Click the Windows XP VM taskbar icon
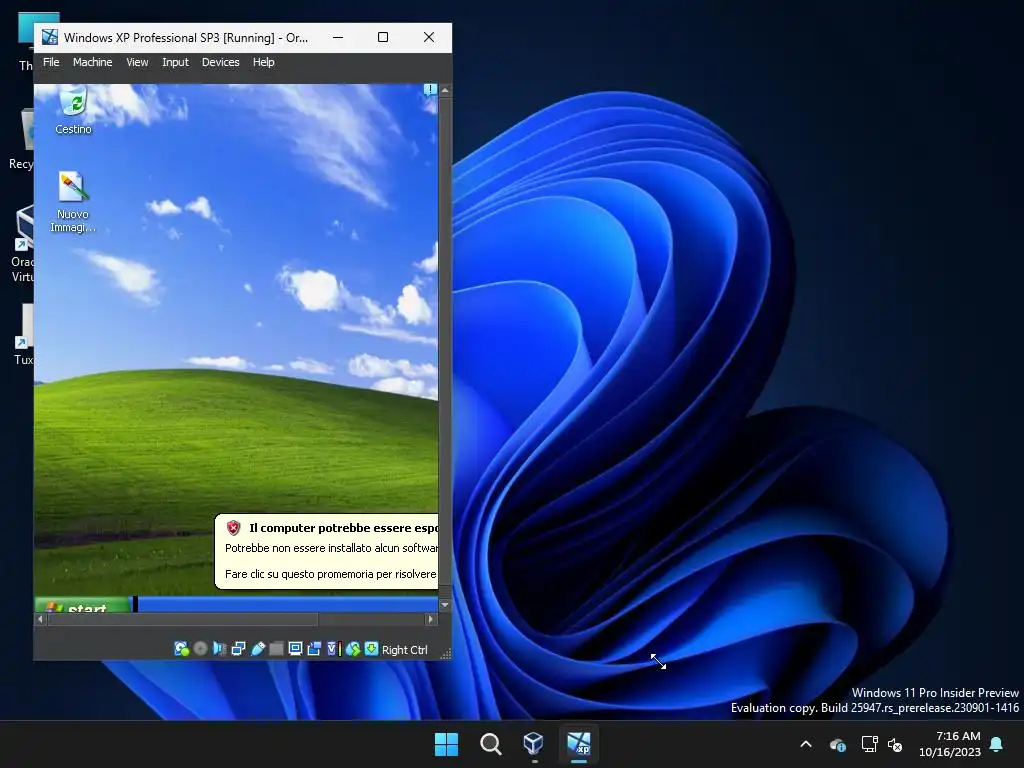The image size is (1024, 768). tap(578, 744)
